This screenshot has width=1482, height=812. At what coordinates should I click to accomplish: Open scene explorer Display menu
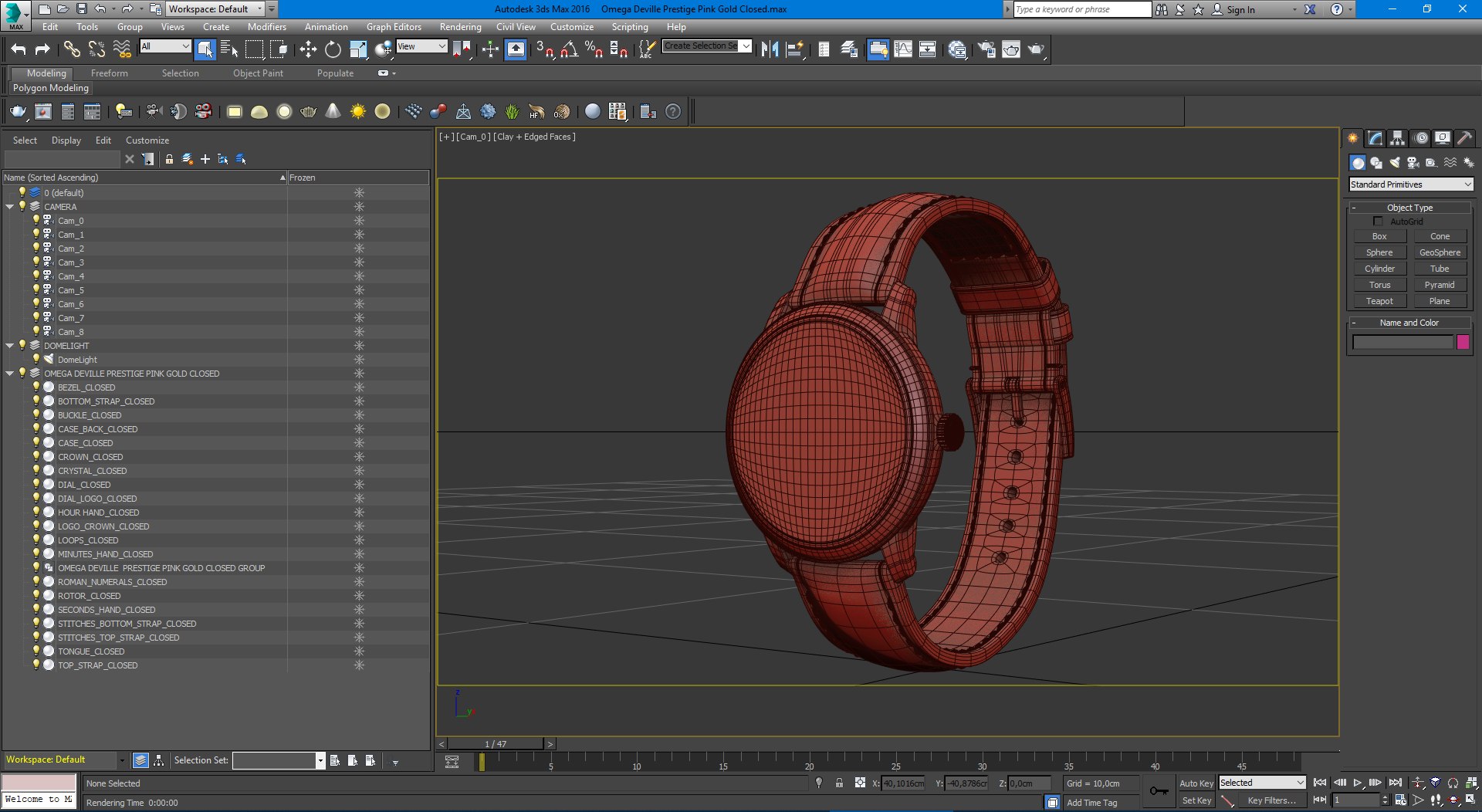66,140
